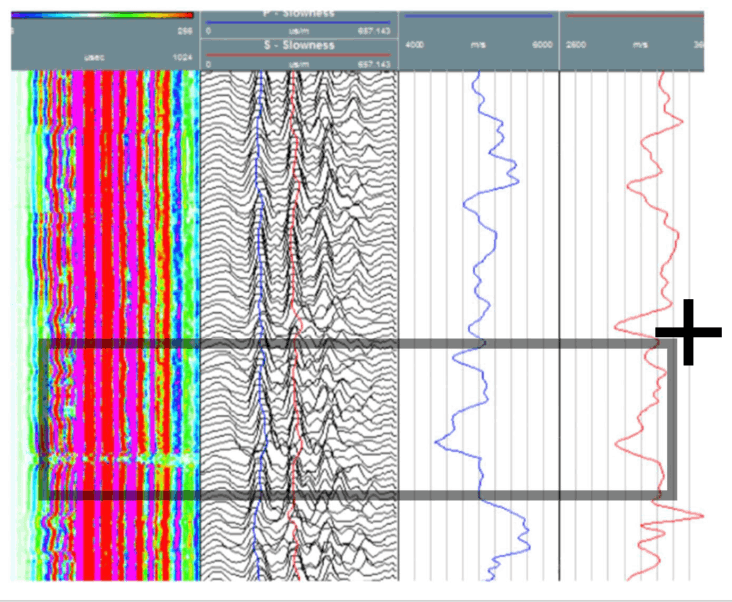Click the 256 color scale value
This screenshot has width=732, height=602.
184,30
